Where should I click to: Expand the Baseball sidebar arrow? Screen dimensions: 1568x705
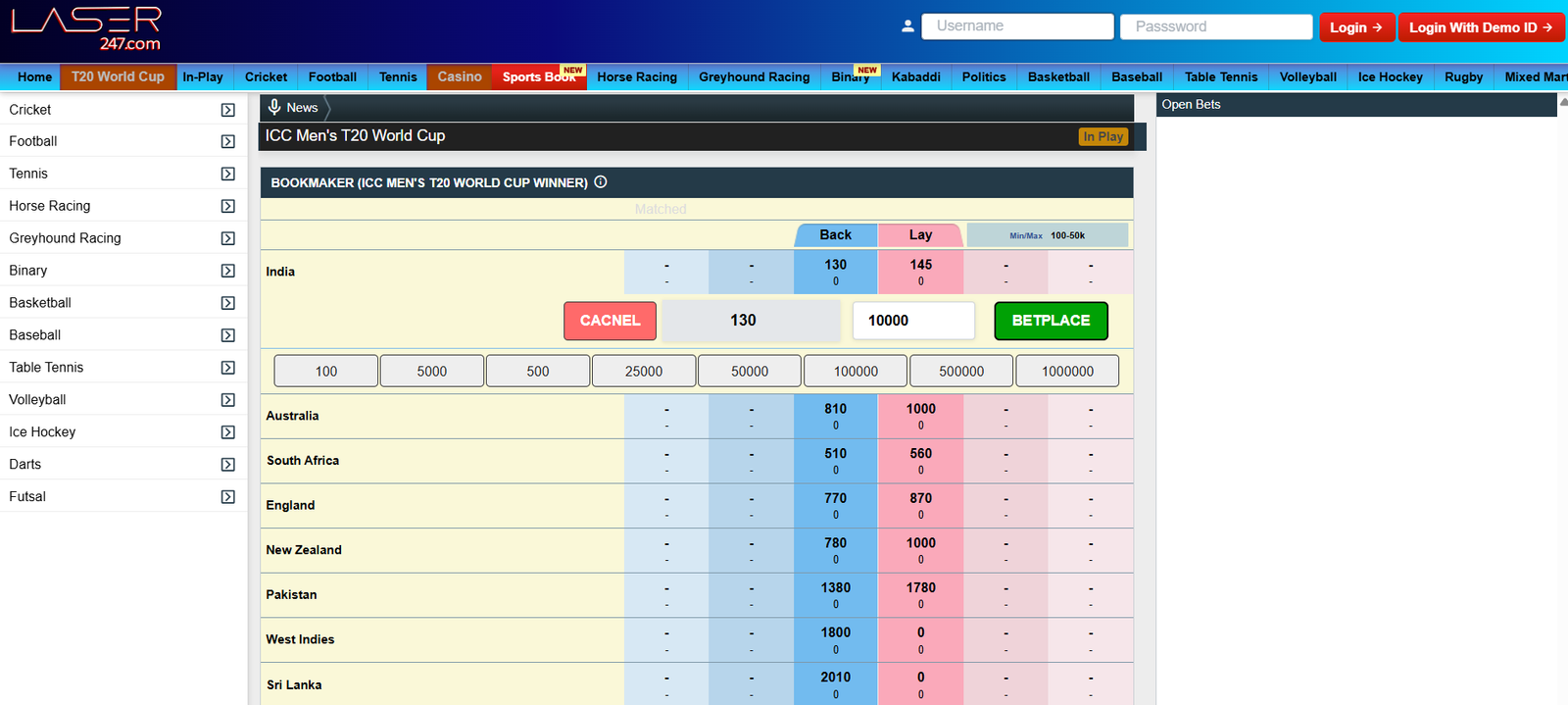tap(228, 335)
